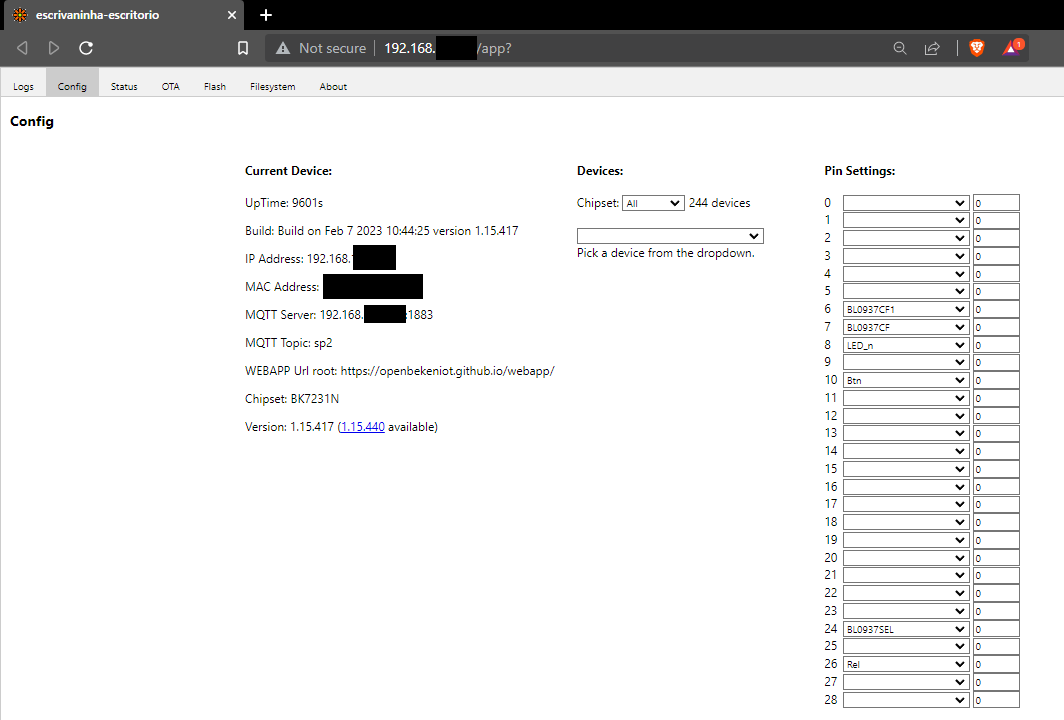
Task: Click pin 24 channel number field
Action: pyautogui.click(x=996, y=629)
